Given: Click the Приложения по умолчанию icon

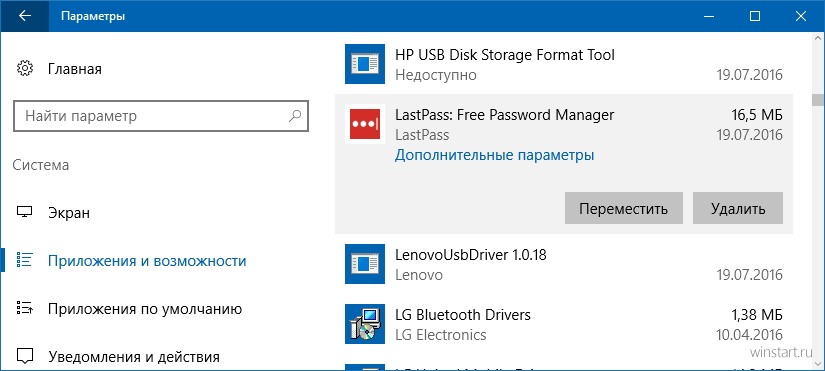Looking at the screenshot, I should pos(25,308).
